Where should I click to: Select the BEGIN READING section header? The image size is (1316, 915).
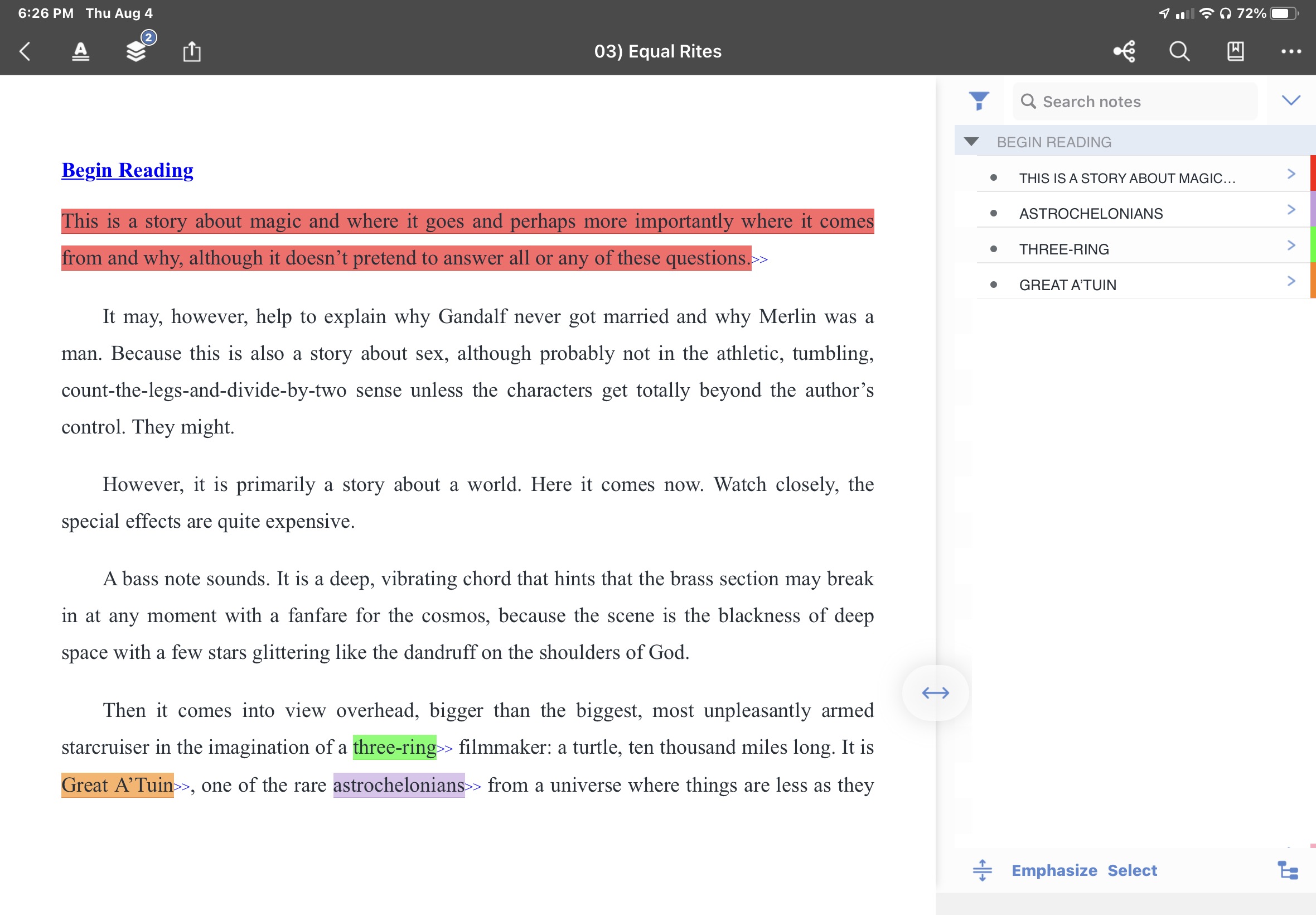coord(1134,142)
